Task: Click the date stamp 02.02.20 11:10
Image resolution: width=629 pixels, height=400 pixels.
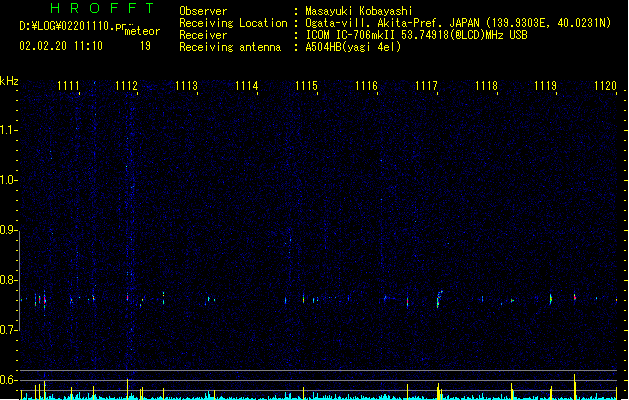Action: (x=61, y=46)
